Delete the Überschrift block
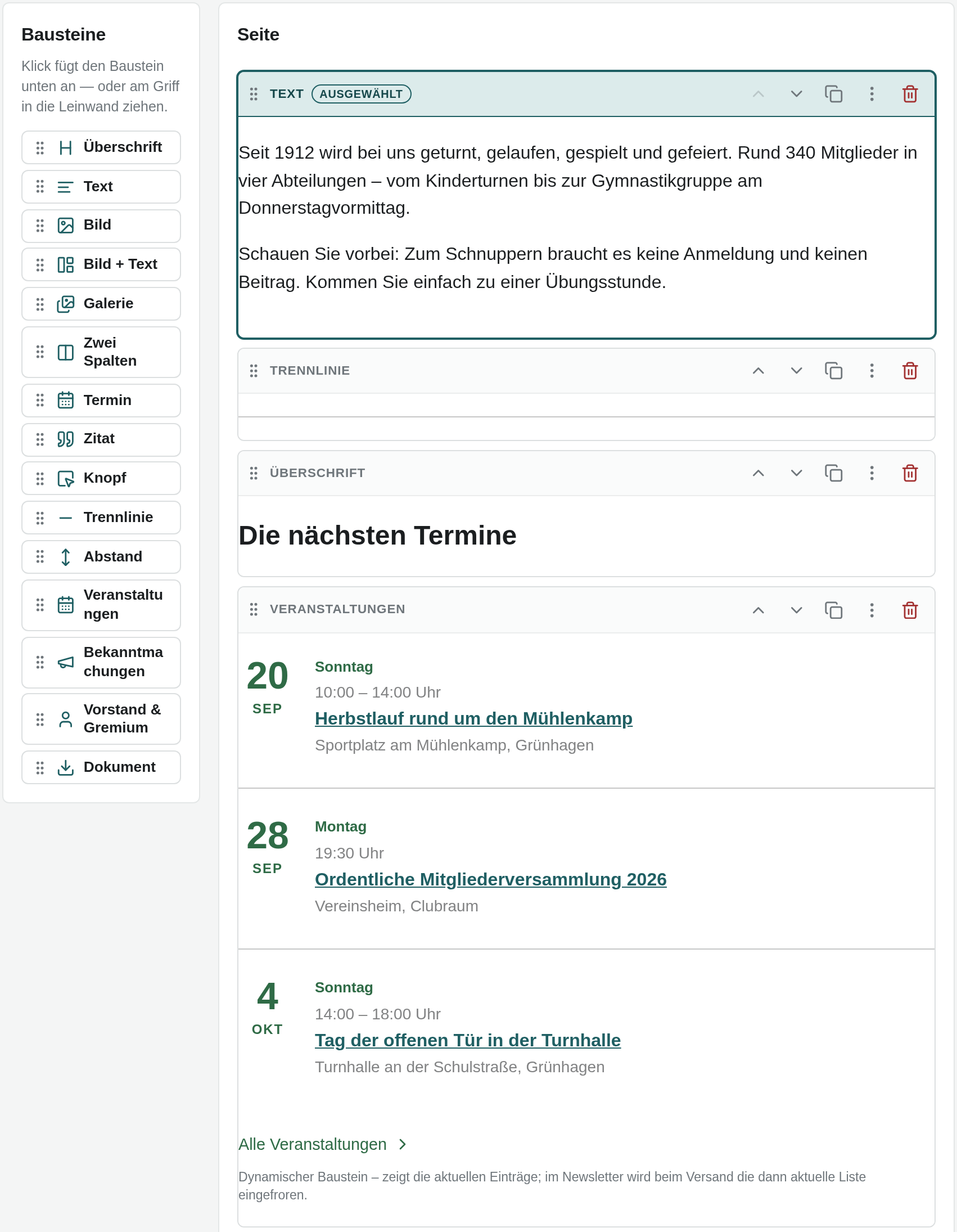Viewport: 957px width, 1232px height. [x=910, y=473]
